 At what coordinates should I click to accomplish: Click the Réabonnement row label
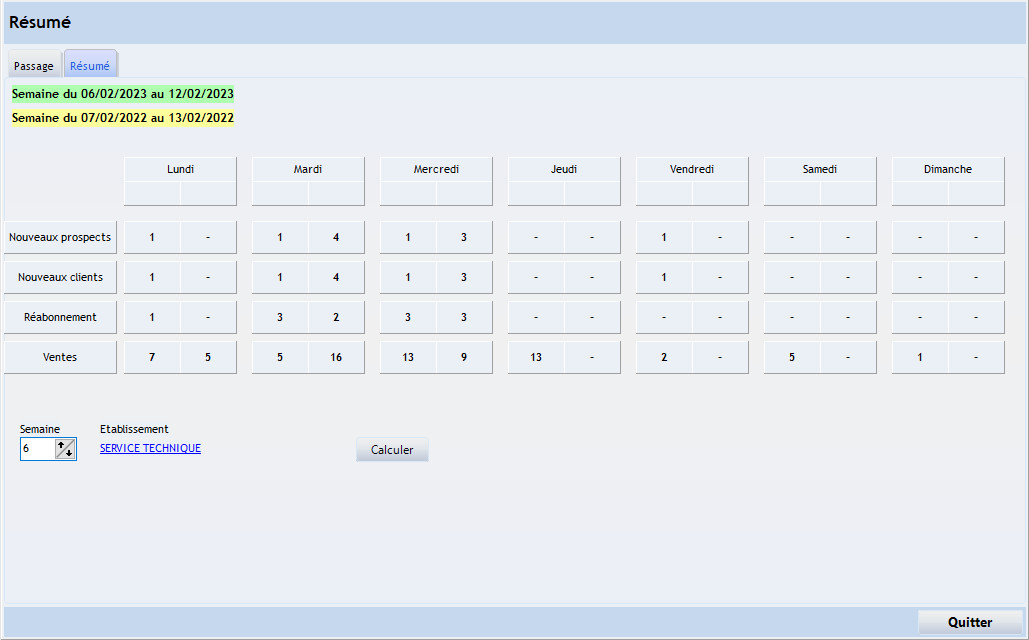click(x=60, y=317)
